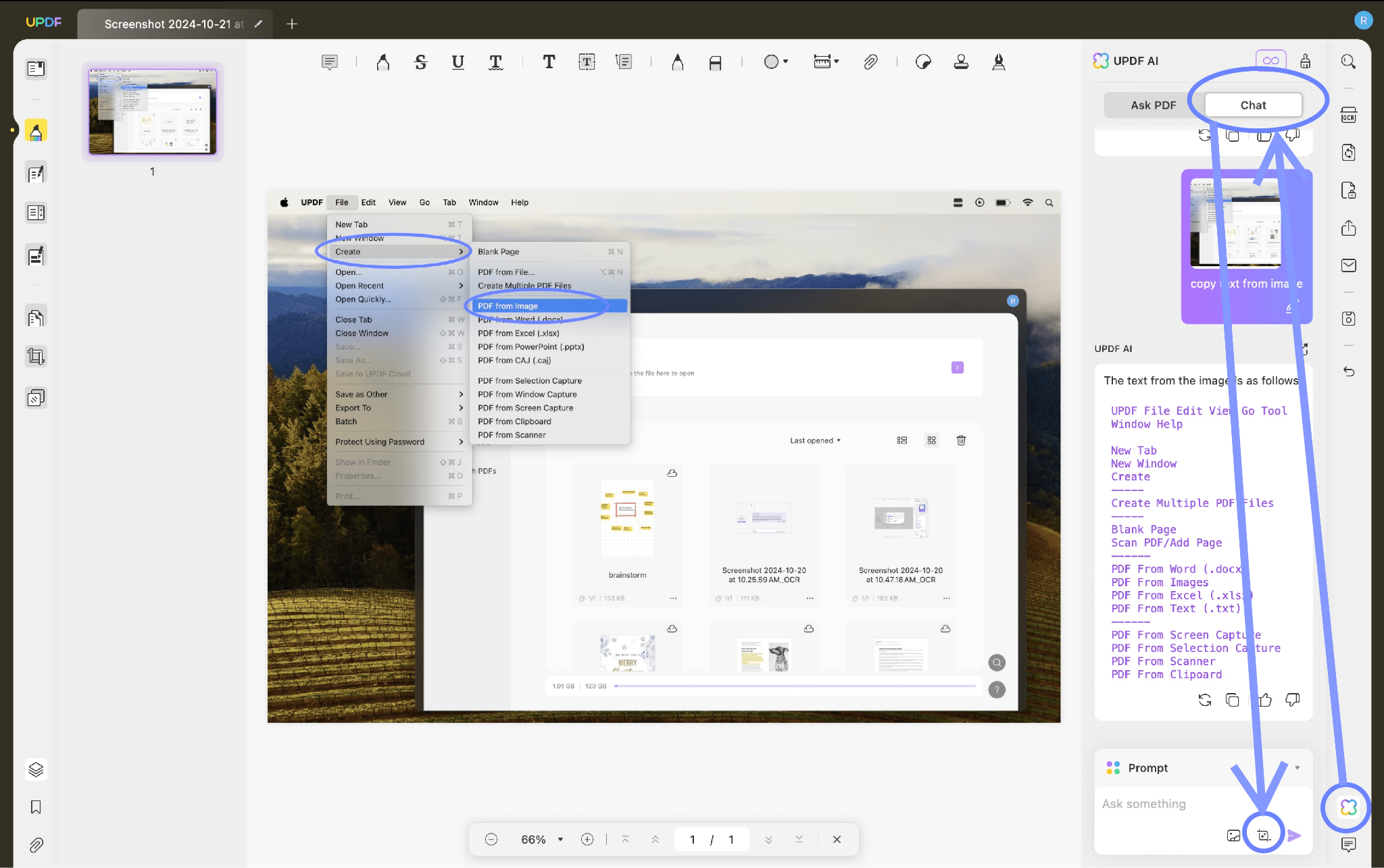1384x868 pixels.
Task: Open the Protect PDF lock icon
Action: tap(1348, 190)
